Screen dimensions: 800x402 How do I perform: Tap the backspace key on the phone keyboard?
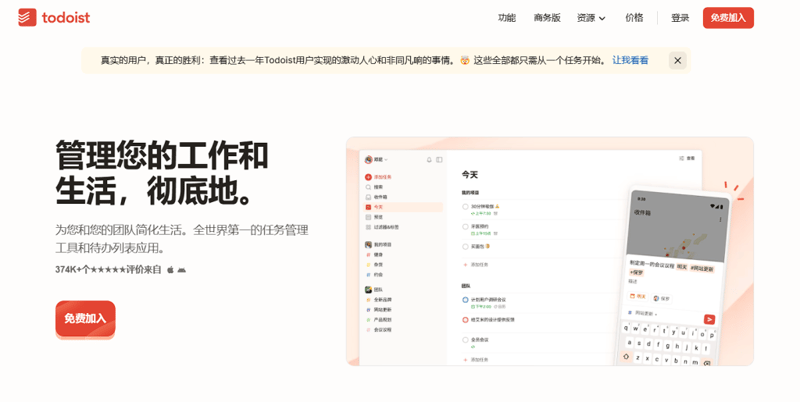(x=707, y=363)
